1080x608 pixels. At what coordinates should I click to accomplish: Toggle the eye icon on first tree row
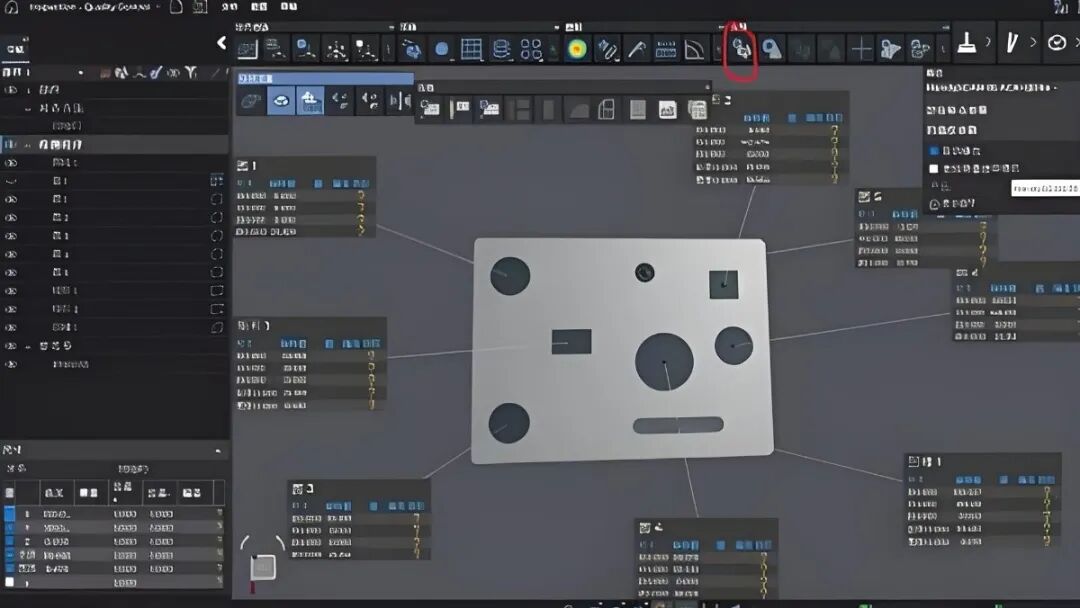pos(12,90)
